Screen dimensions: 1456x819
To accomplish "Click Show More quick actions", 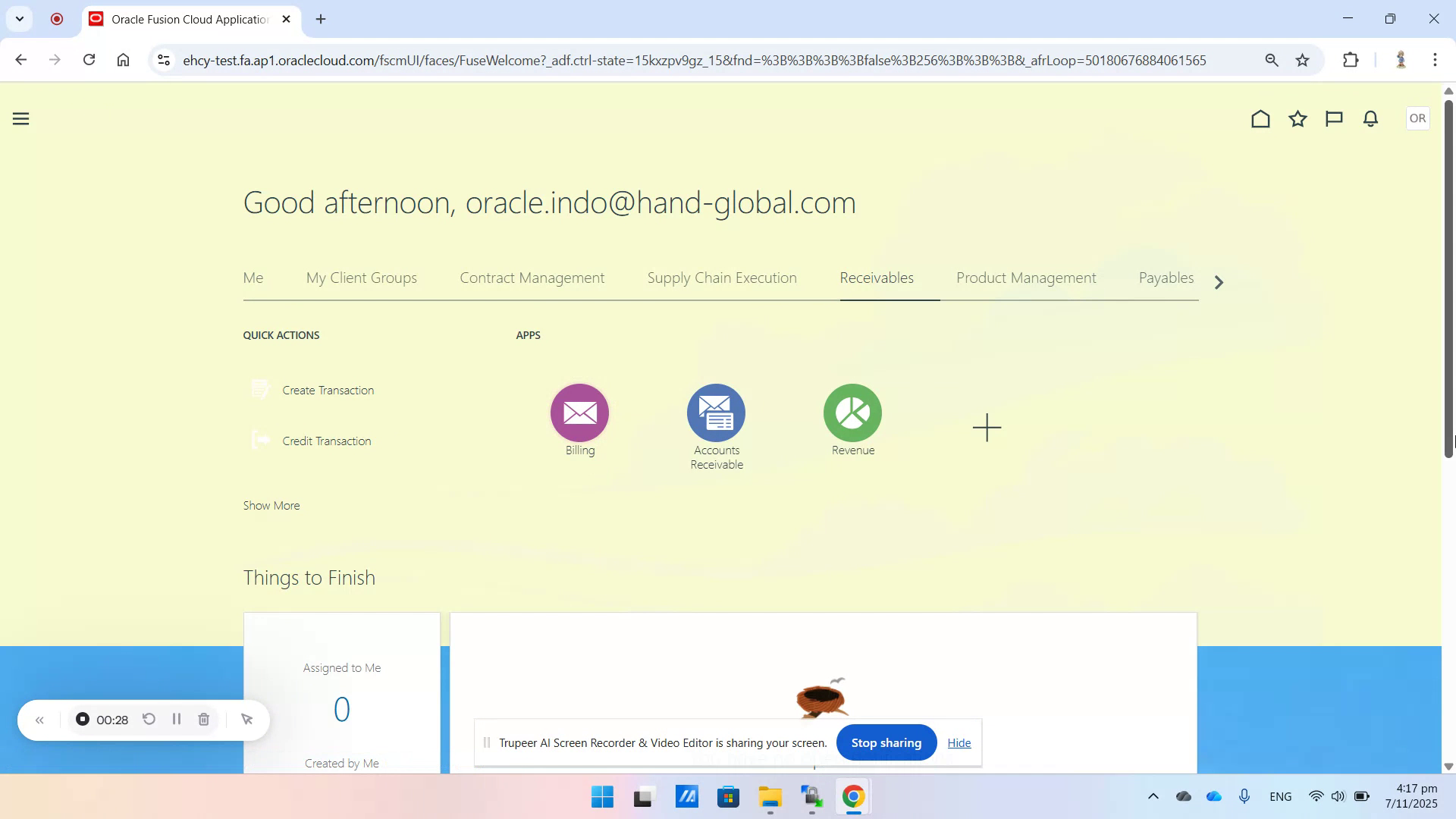I will (271, 505).
